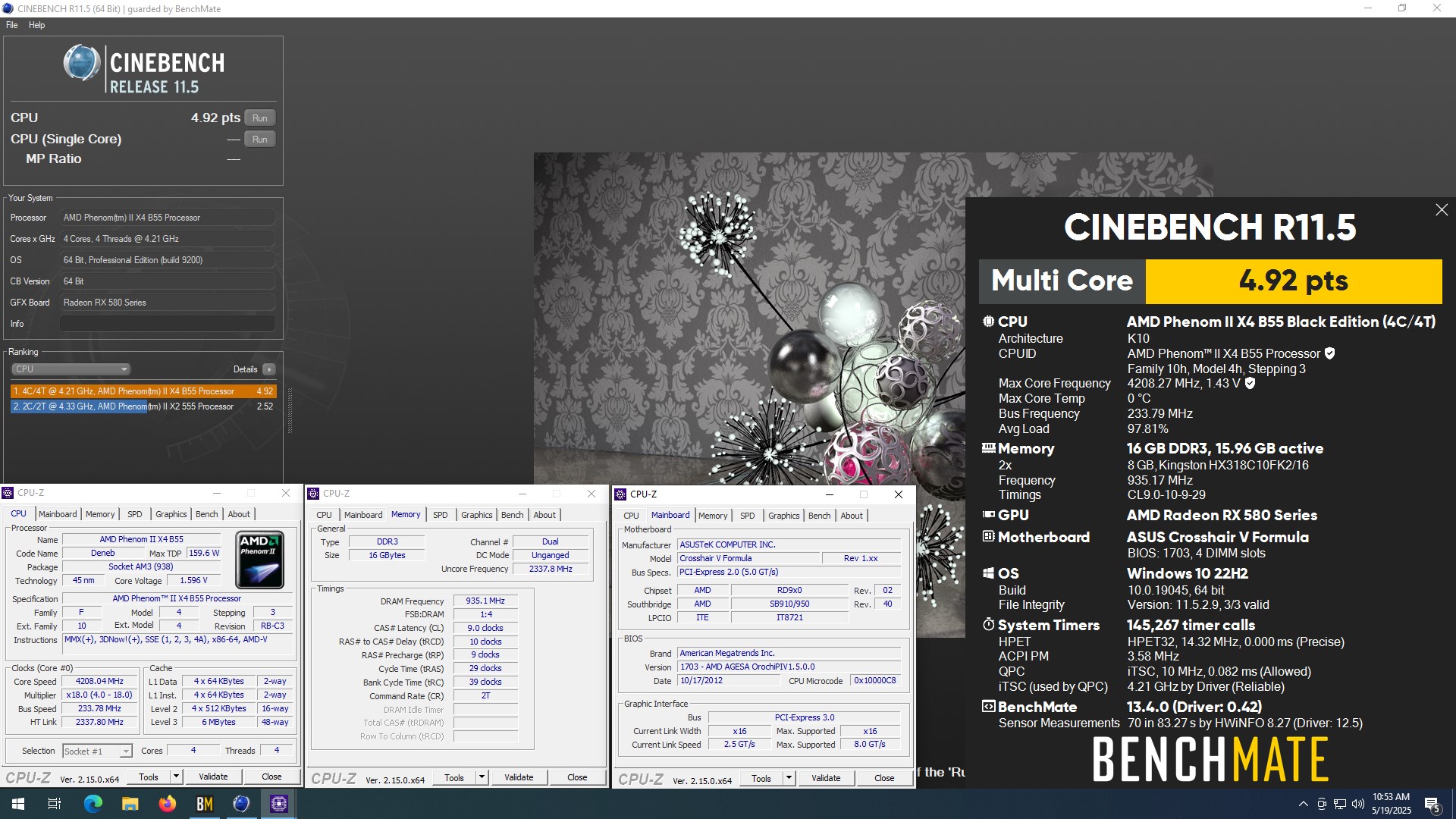Open notification center icon
The image size is (1456, 819).
1432,805
